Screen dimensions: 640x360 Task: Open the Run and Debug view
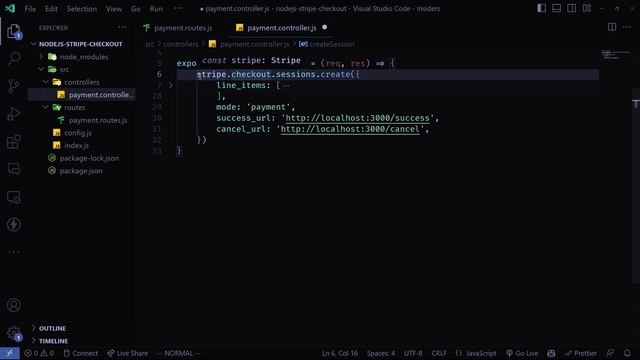coord(14,114)
